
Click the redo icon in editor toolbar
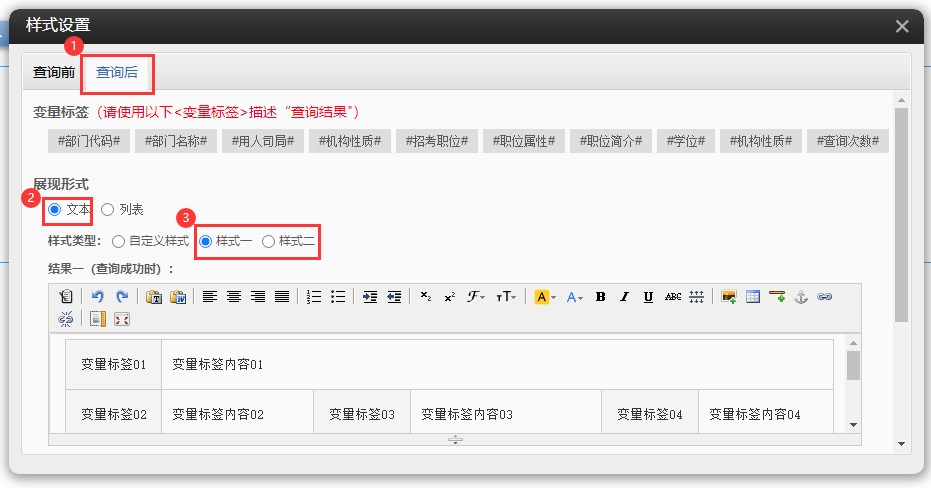click(x=122, y=297)
